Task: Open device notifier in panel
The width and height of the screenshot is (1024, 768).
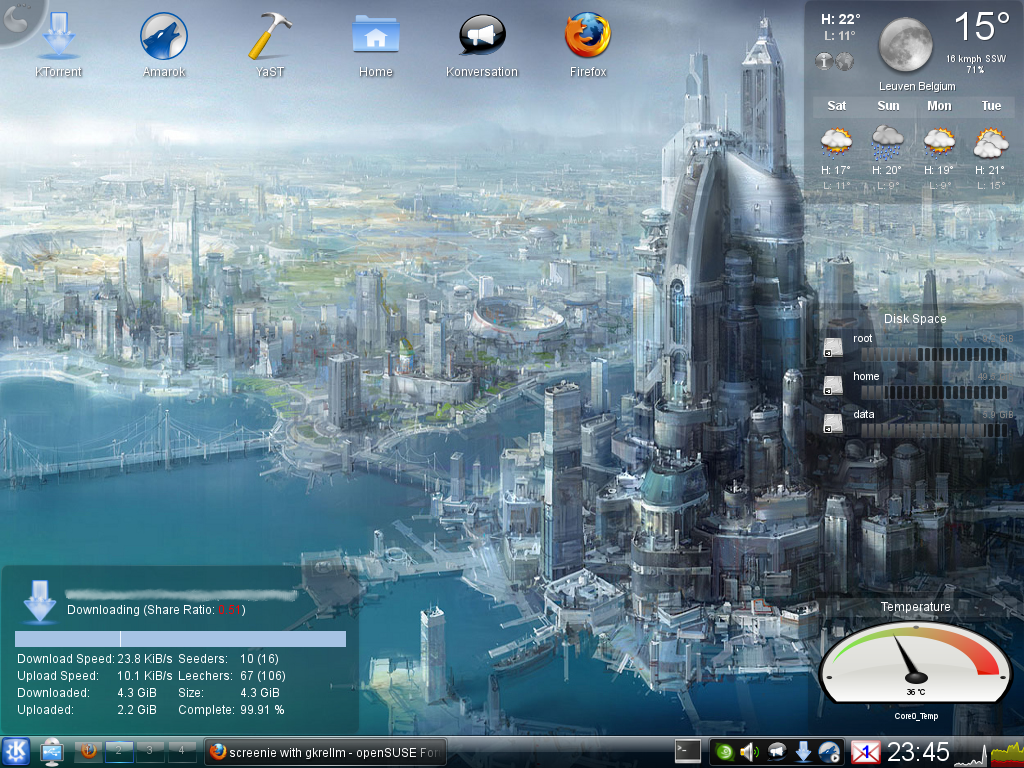Action: [x=52, y=752]
